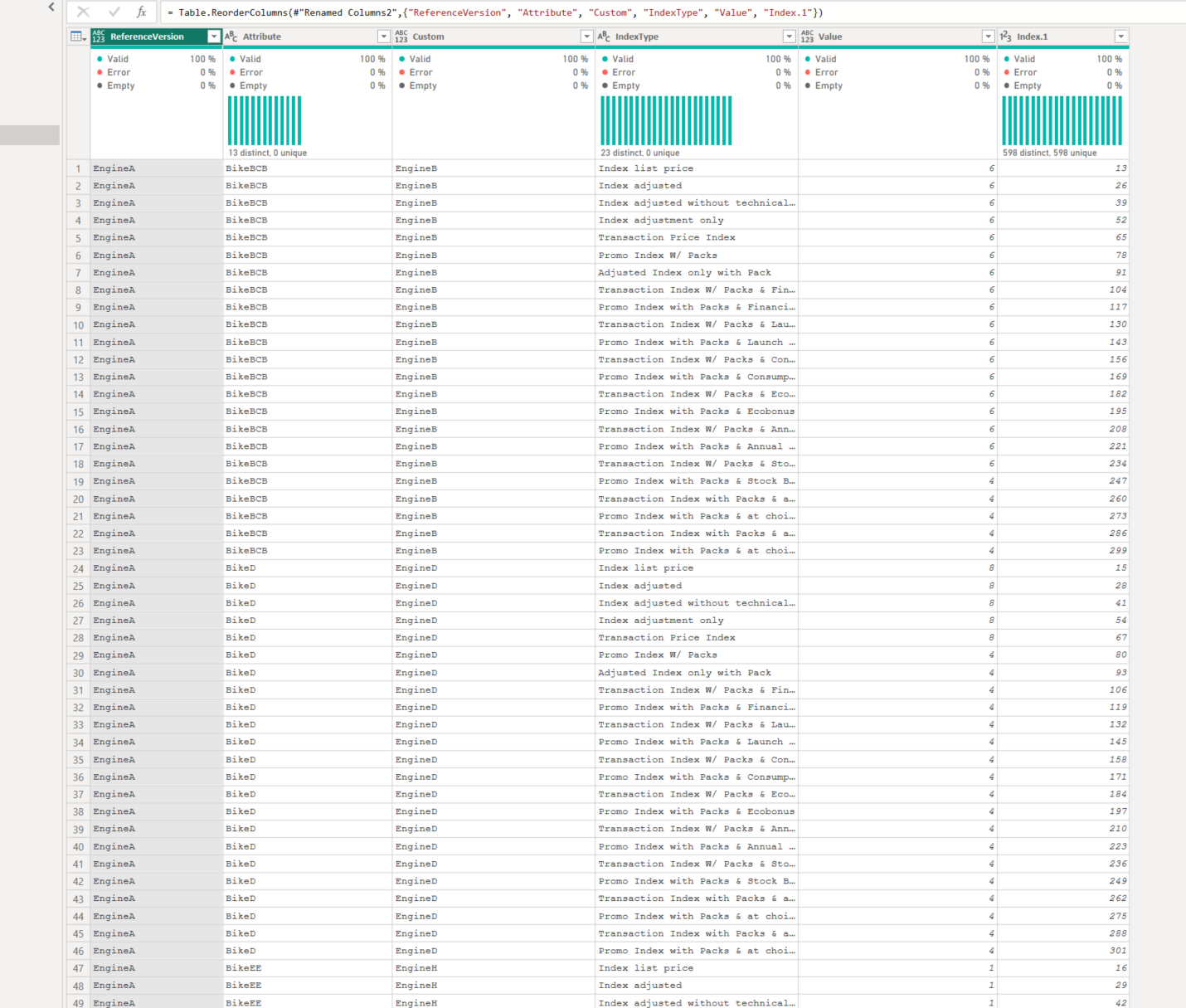1186x1008 pixels.
Task: Open Custom column filter dropdown
Action: (x=586, y=37)
